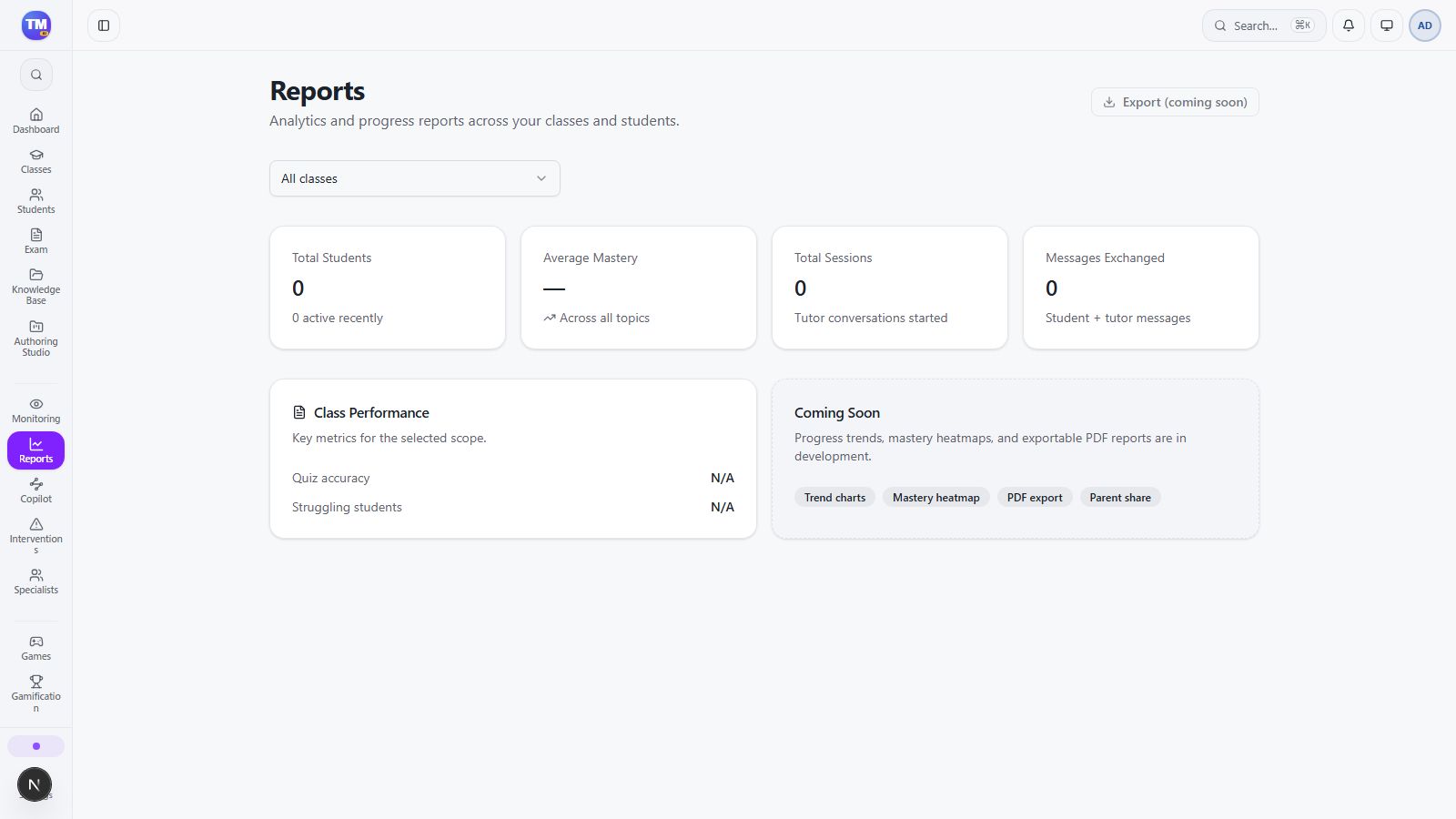Image resolution: width=1456 pixels, height=819 pixels.
Task: Click the Mastery heatmap chip
Action: [x=935, y=498]
